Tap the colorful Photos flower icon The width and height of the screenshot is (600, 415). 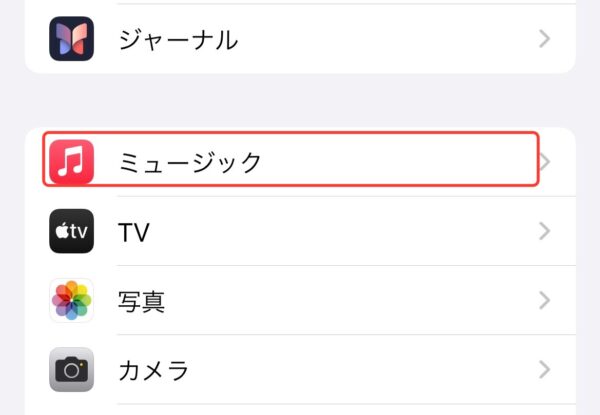click(72, 300)
